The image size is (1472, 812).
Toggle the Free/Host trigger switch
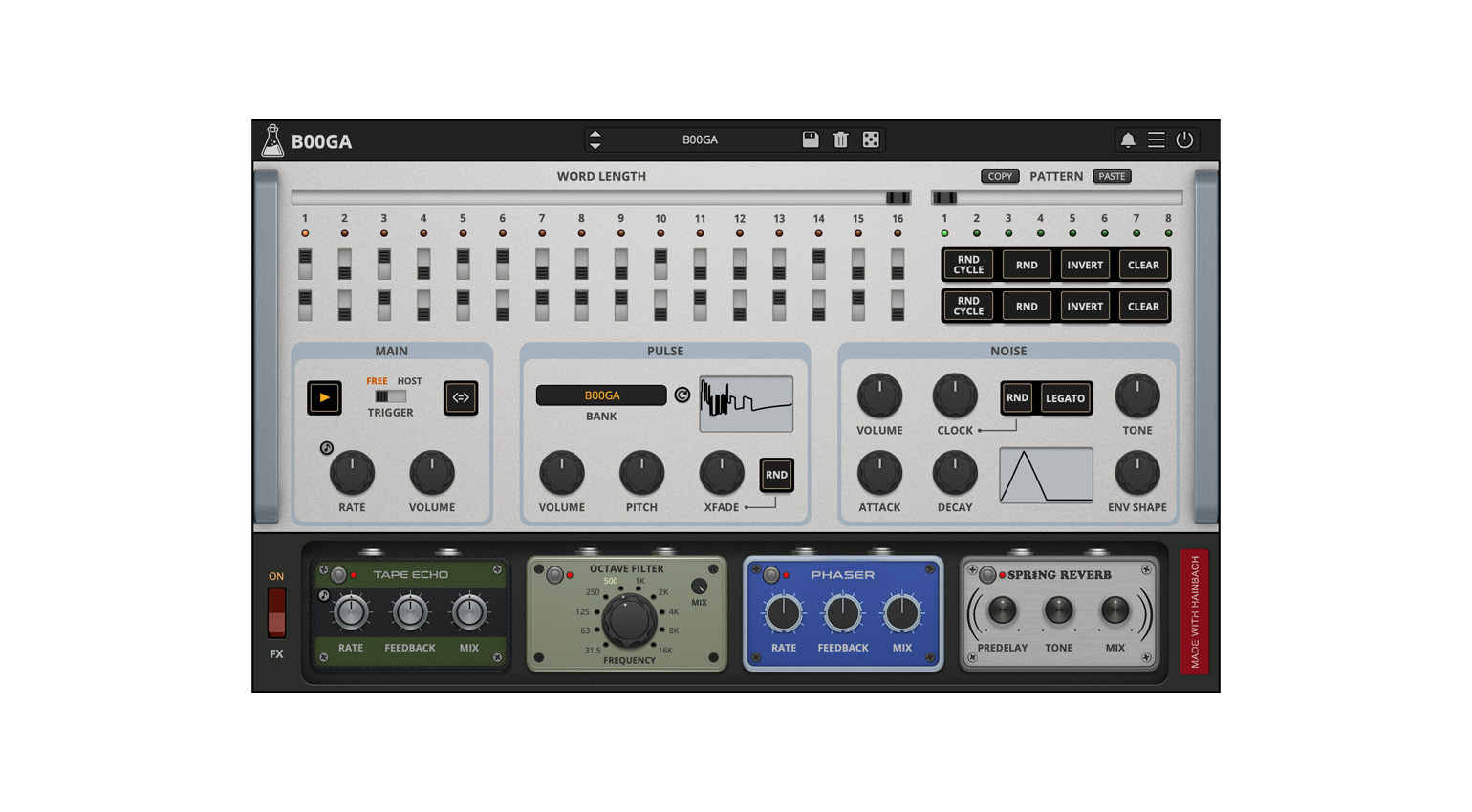(x=390, y=396)
